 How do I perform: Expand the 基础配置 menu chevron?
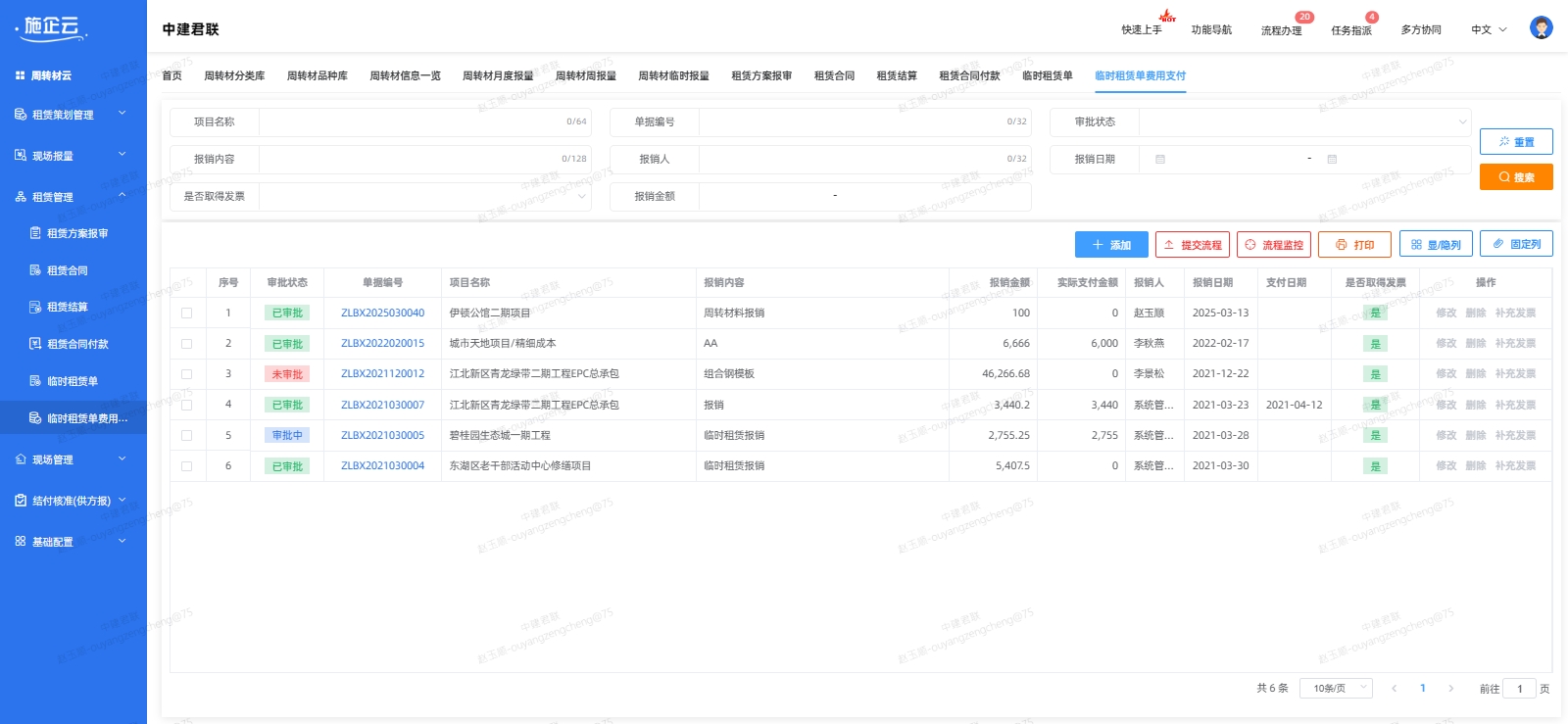[x=122, y=541]
